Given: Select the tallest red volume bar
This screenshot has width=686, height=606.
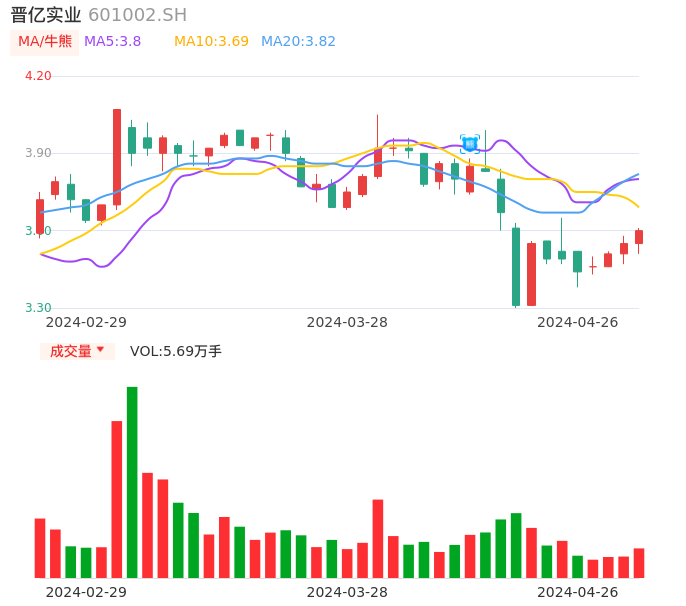Looking at the screenshot, I should coord(117,498).
